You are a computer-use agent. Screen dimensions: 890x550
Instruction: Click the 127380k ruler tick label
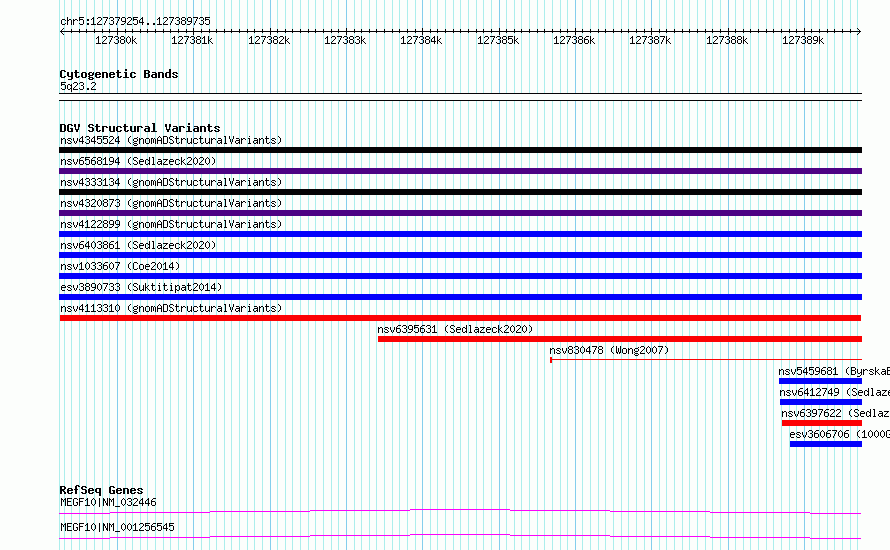click(116, 40)
